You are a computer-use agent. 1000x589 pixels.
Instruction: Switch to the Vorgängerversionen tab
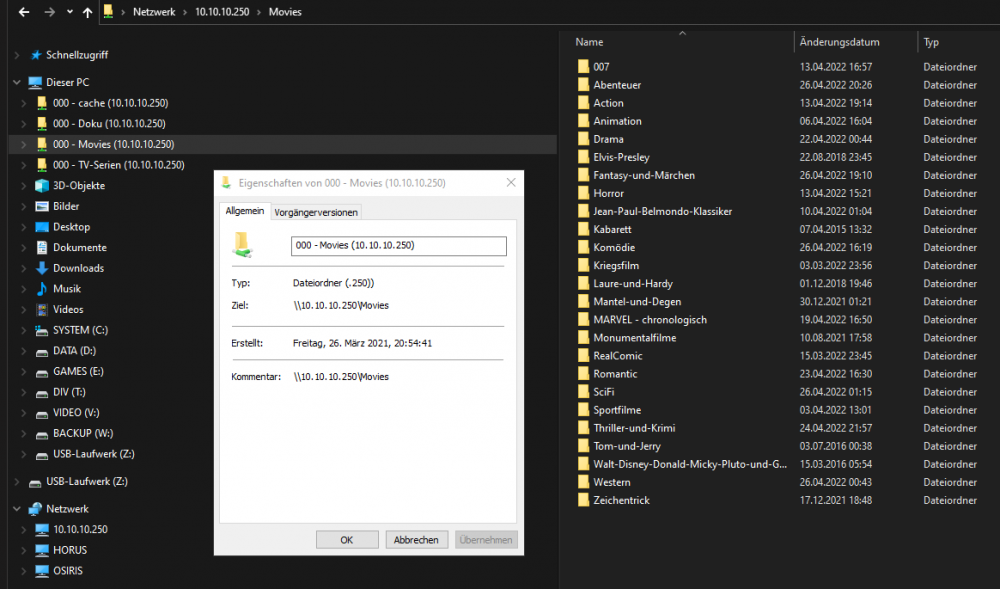pyautogui.click(x=316, y=212)
